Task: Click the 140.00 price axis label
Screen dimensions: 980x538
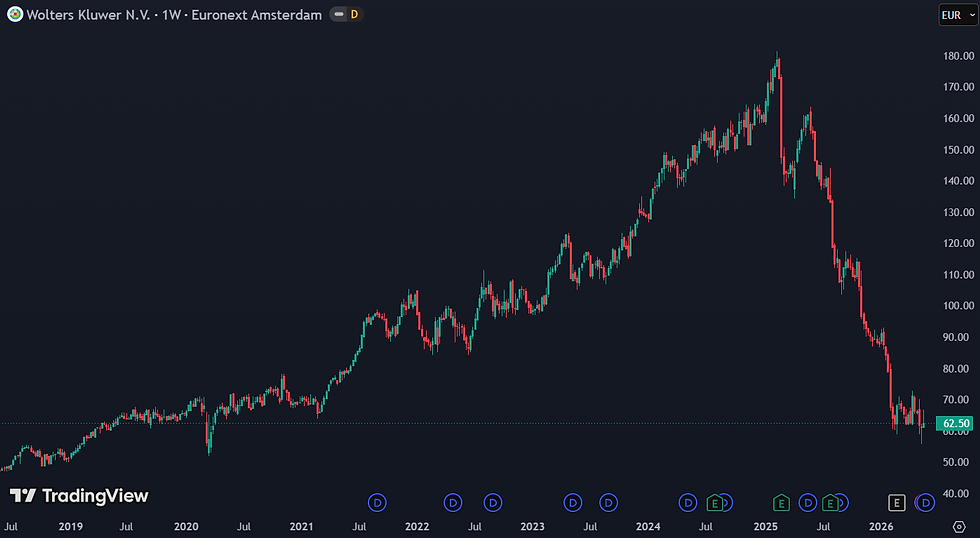Action: point(959,181)
